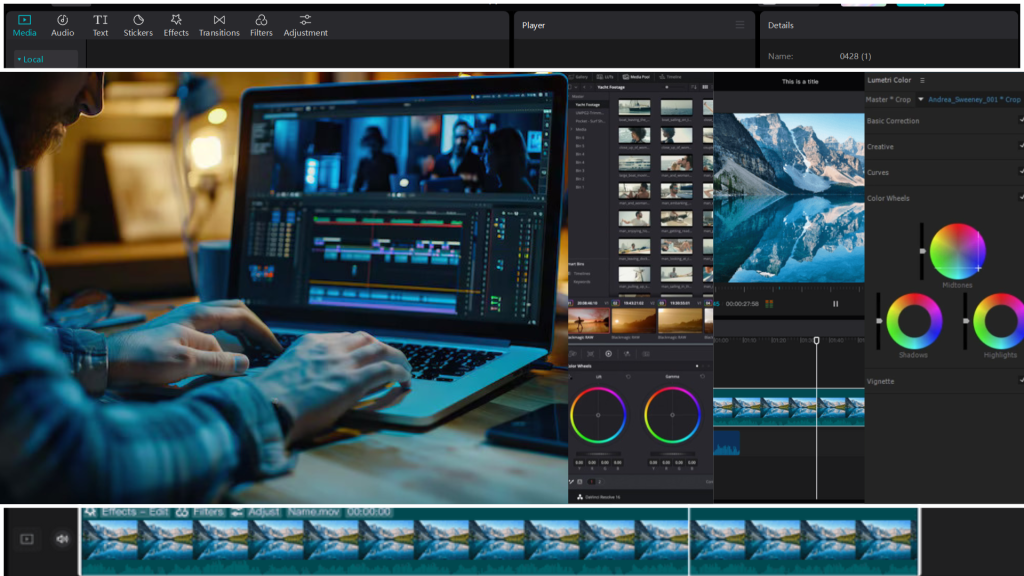1024x576 pixels.
Task: Click the Midtones color wheel
Action: click(957, 251)
